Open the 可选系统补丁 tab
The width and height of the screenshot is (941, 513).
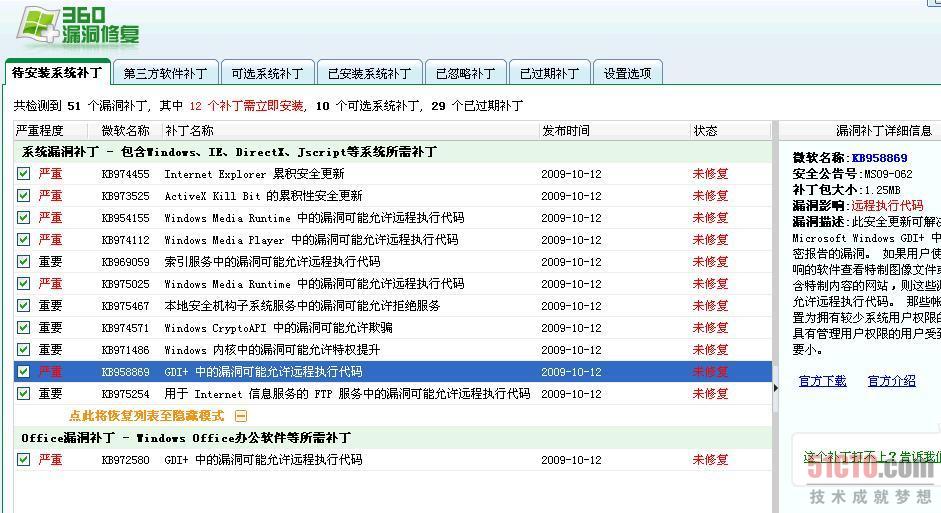[x=267, y=73]
